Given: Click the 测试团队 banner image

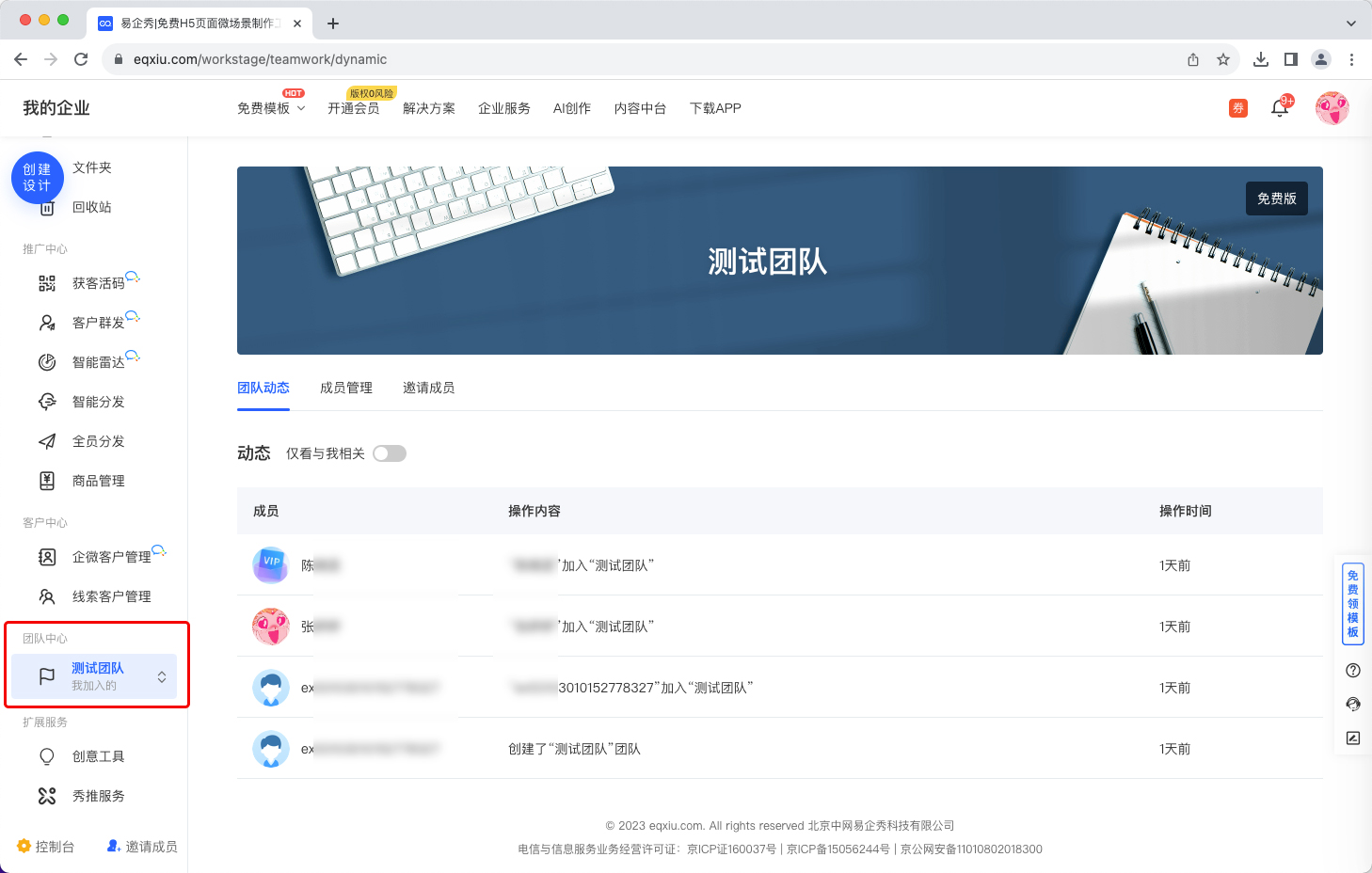Looking at the screenshot, I should (x=780, y=261).
